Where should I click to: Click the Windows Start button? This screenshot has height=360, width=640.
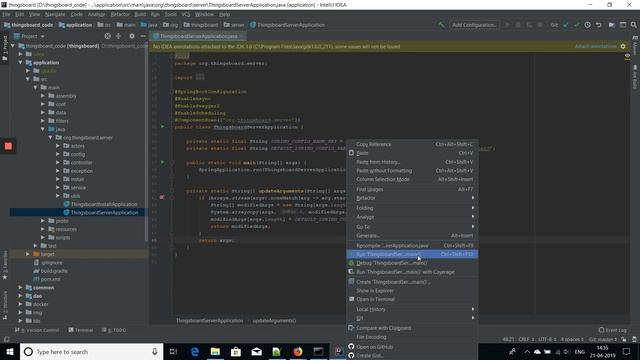(10, 352)
